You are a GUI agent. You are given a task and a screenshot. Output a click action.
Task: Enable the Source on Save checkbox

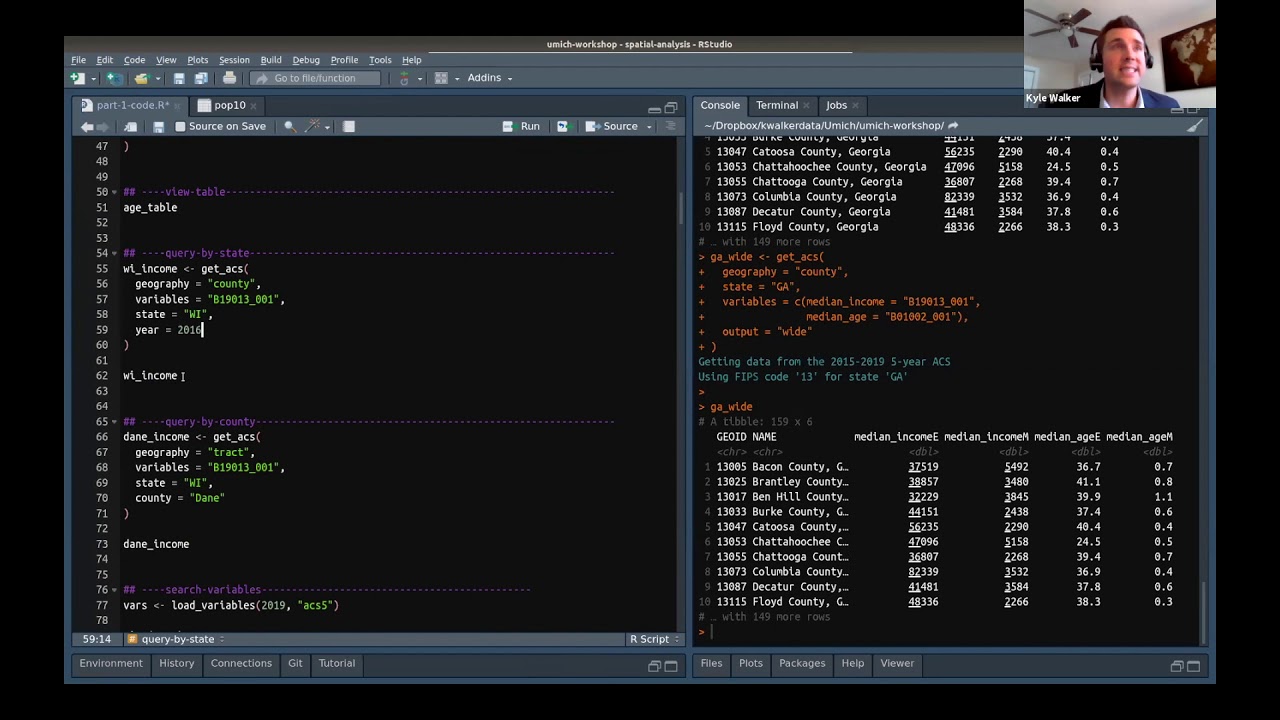pos(180,127)
